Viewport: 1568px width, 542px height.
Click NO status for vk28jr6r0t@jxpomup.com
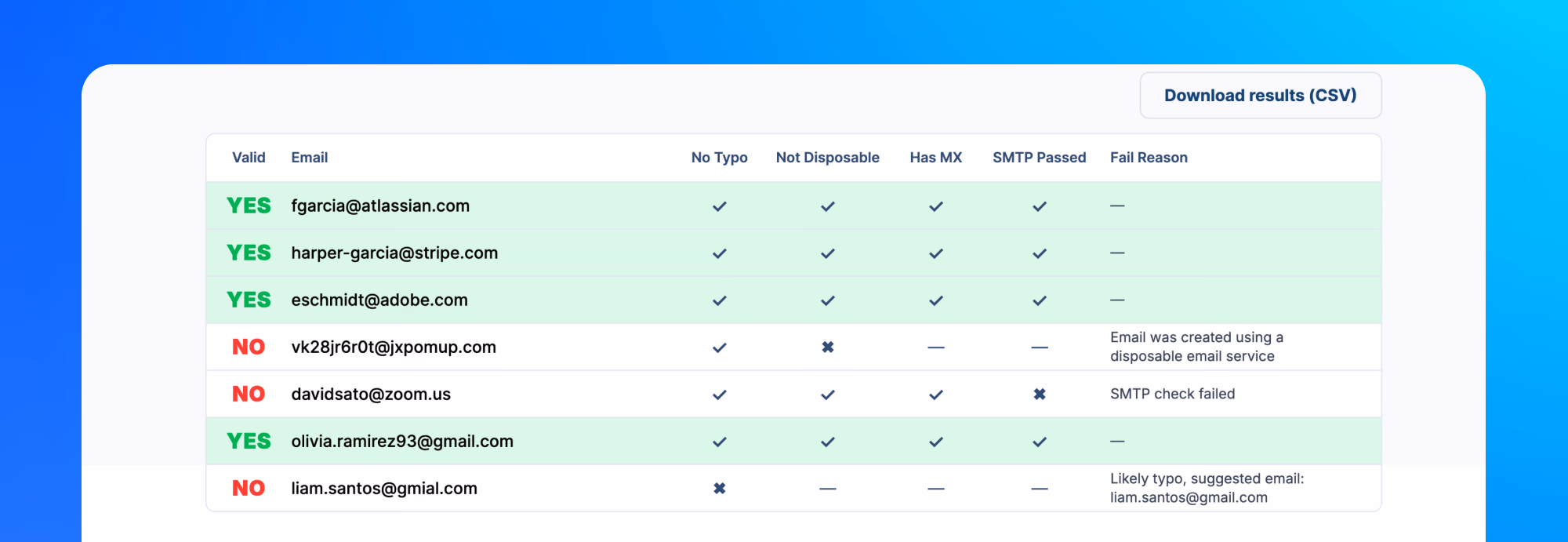pyautogui.click(x=249, y=347)
